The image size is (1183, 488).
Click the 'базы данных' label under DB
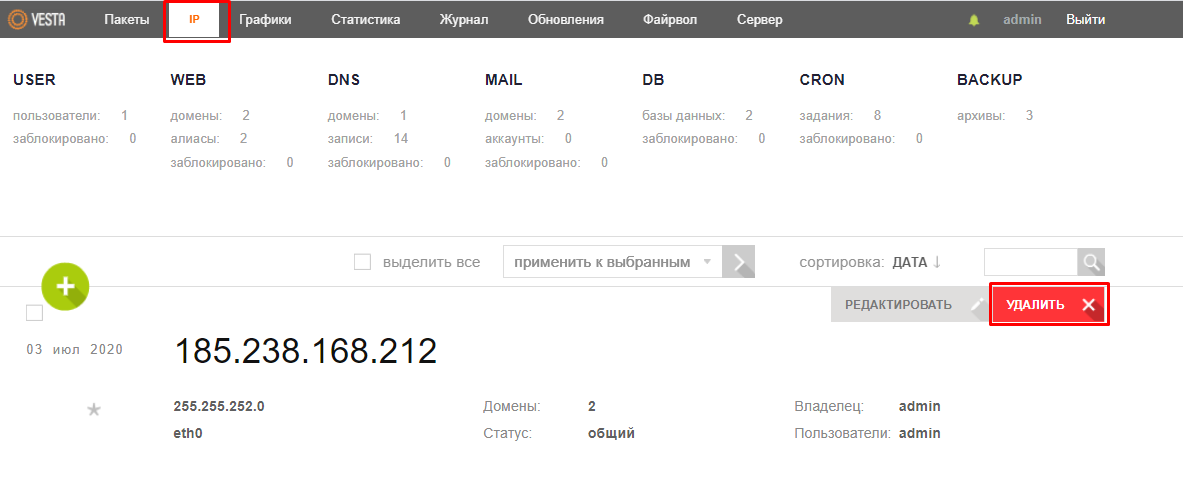pos(684,116)
